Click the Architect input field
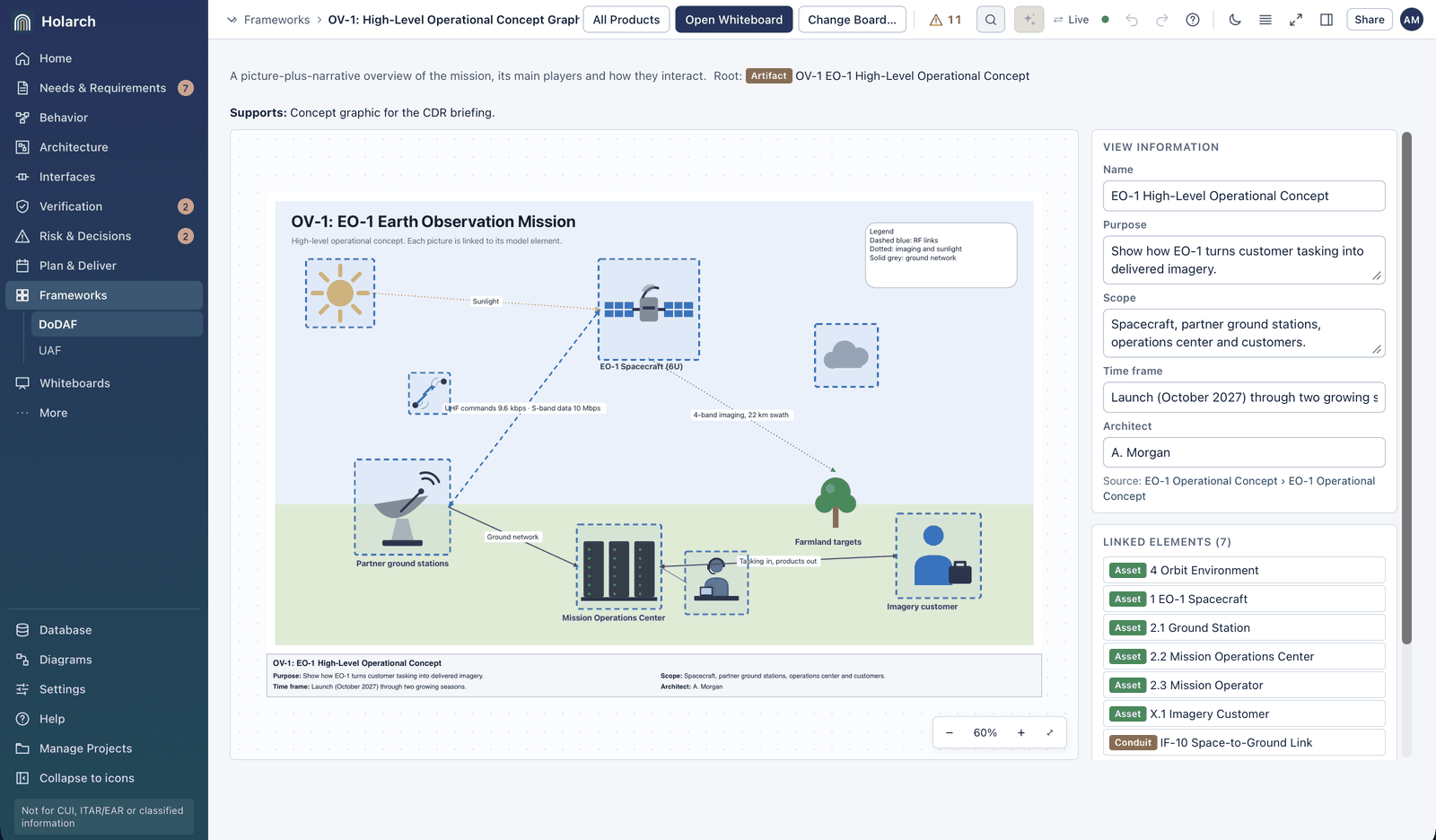Screen dimensions: 1436x840 point(1244,452)
